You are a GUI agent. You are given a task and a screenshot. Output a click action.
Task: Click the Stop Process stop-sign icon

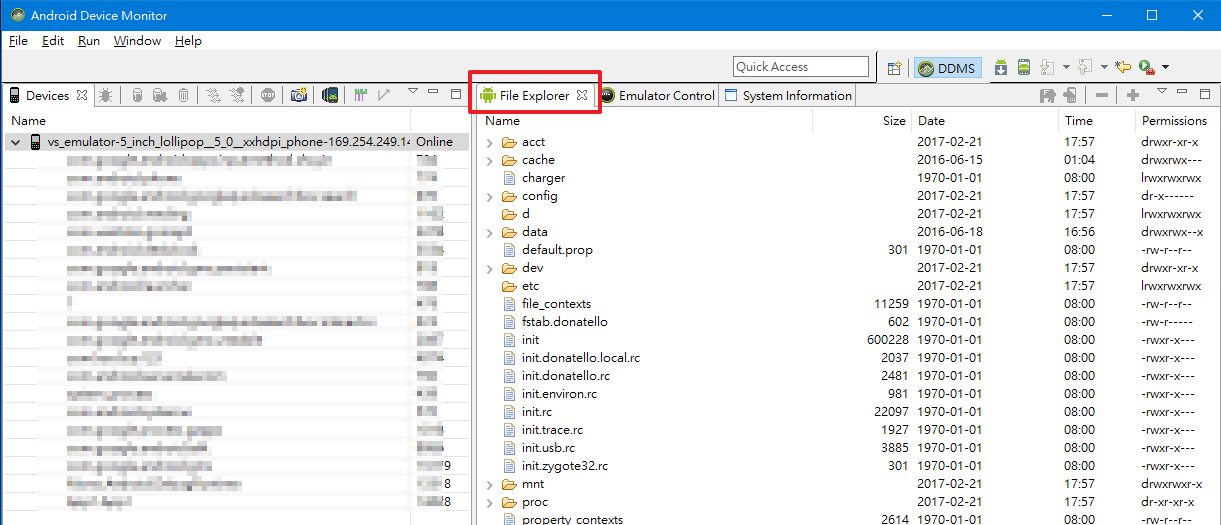[x=268, y=95]
